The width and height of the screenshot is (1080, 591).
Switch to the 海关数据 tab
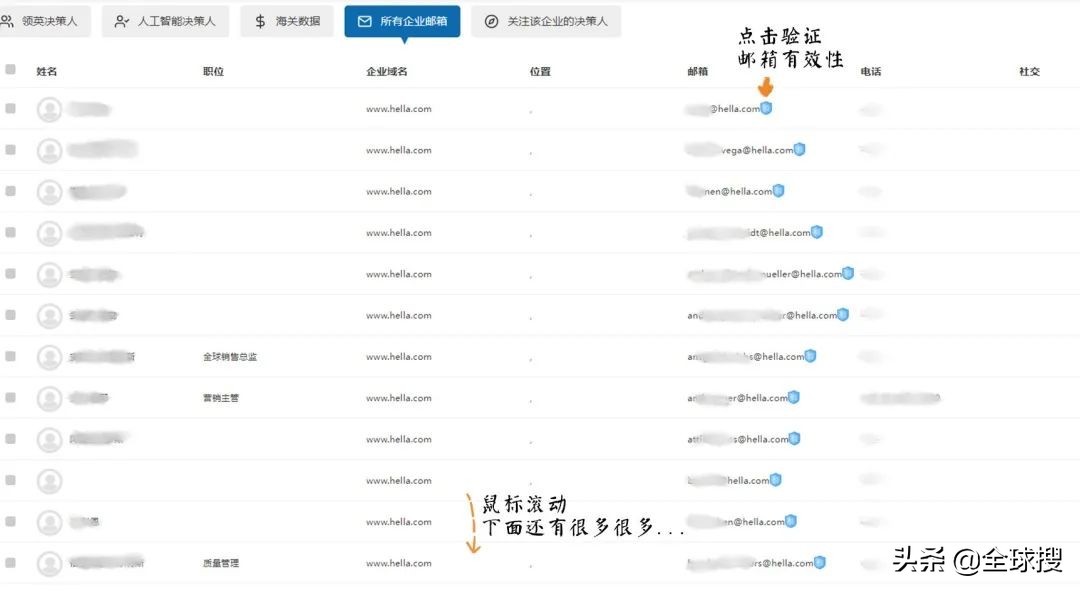(287, 20)
